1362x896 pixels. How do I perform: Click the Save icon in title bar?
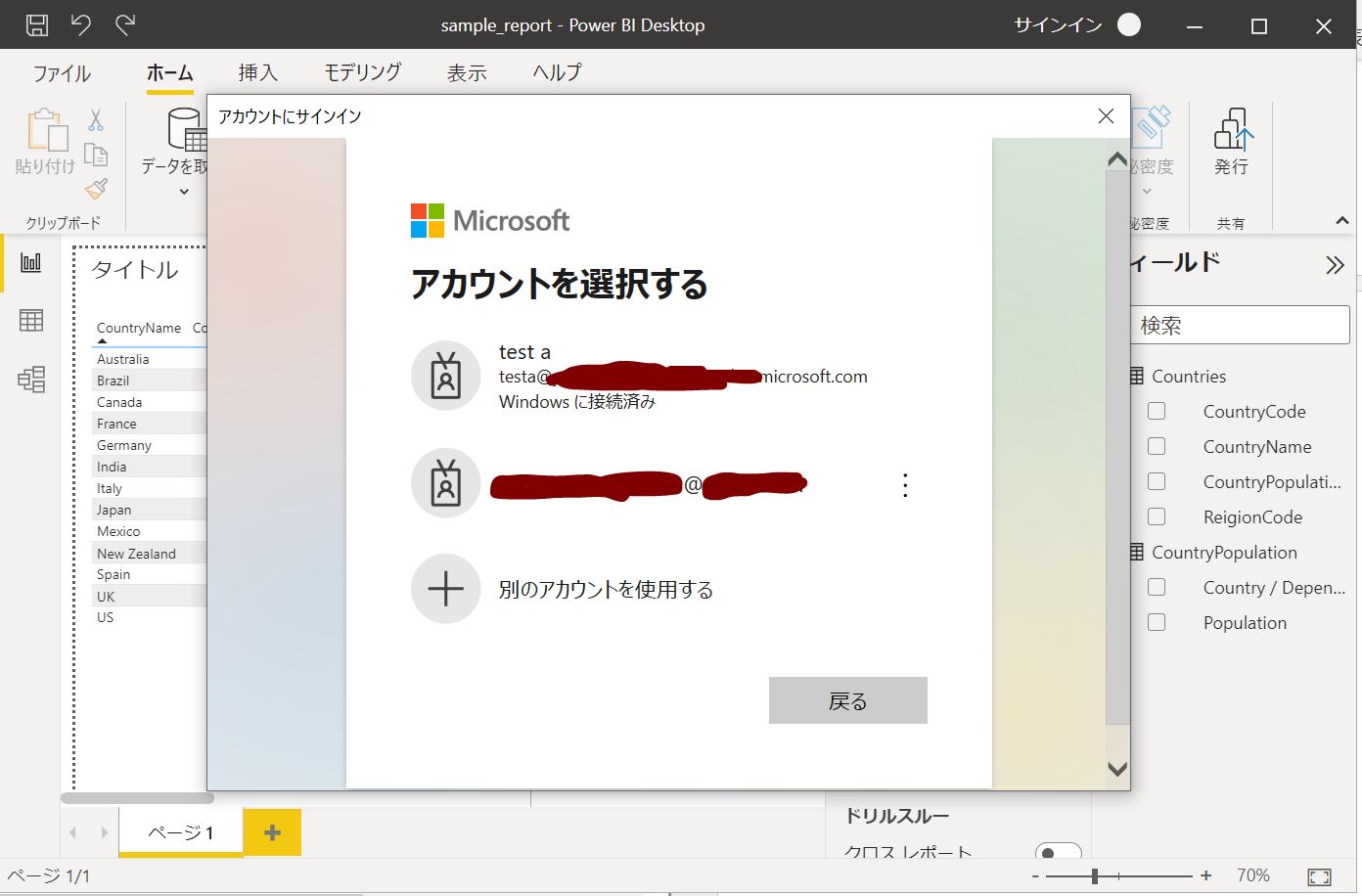[x=36, y=25]
